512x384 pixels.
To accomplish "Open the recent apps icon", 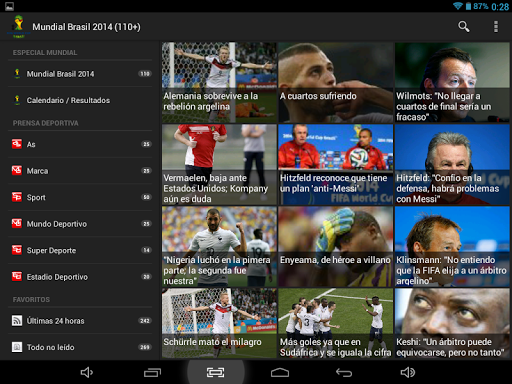I will pyautogui.click(x=152, y=372).
